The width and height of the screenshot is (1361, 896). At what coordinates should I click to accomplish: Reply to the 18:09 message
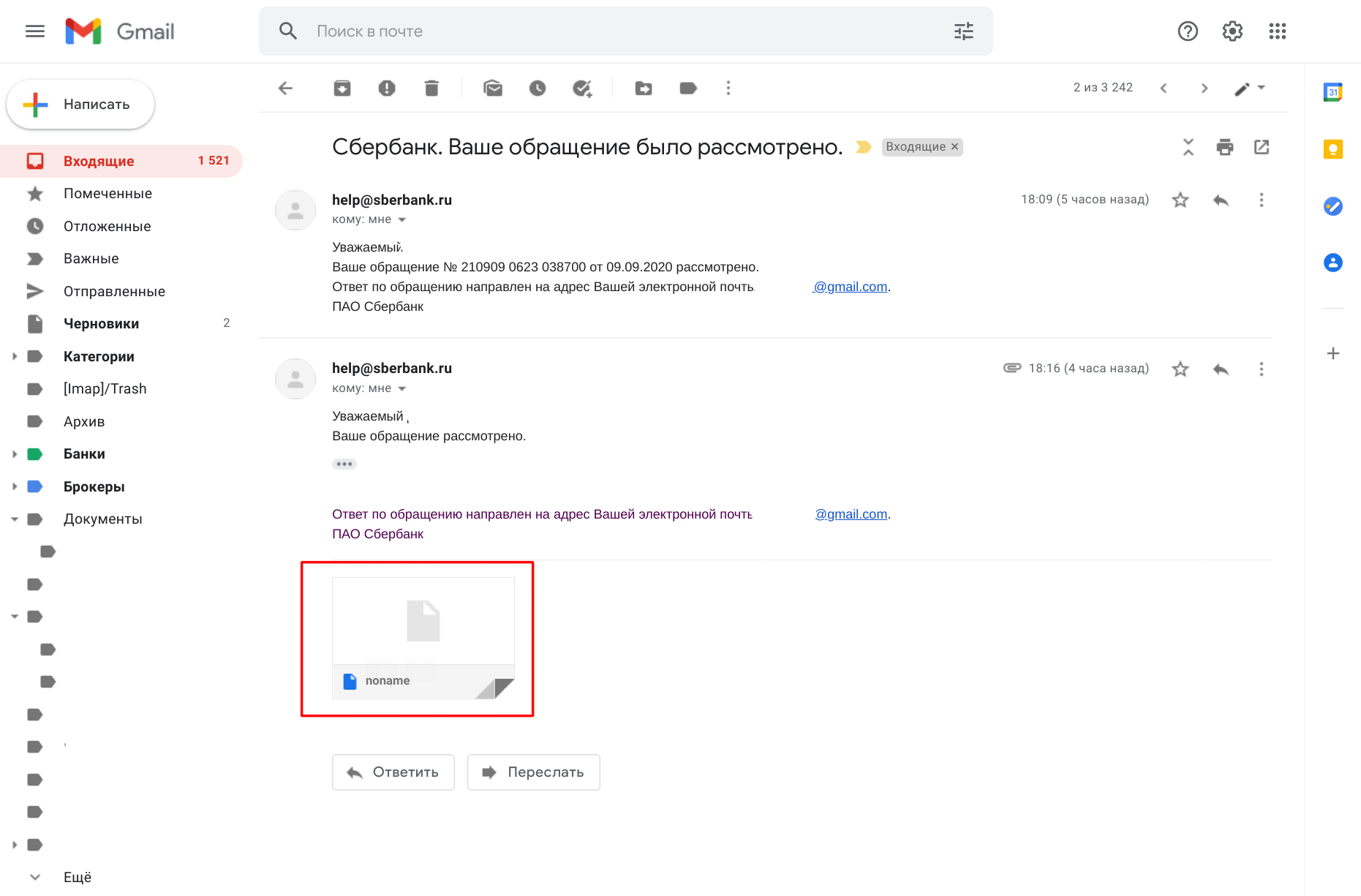click(x=1221, y=200)
